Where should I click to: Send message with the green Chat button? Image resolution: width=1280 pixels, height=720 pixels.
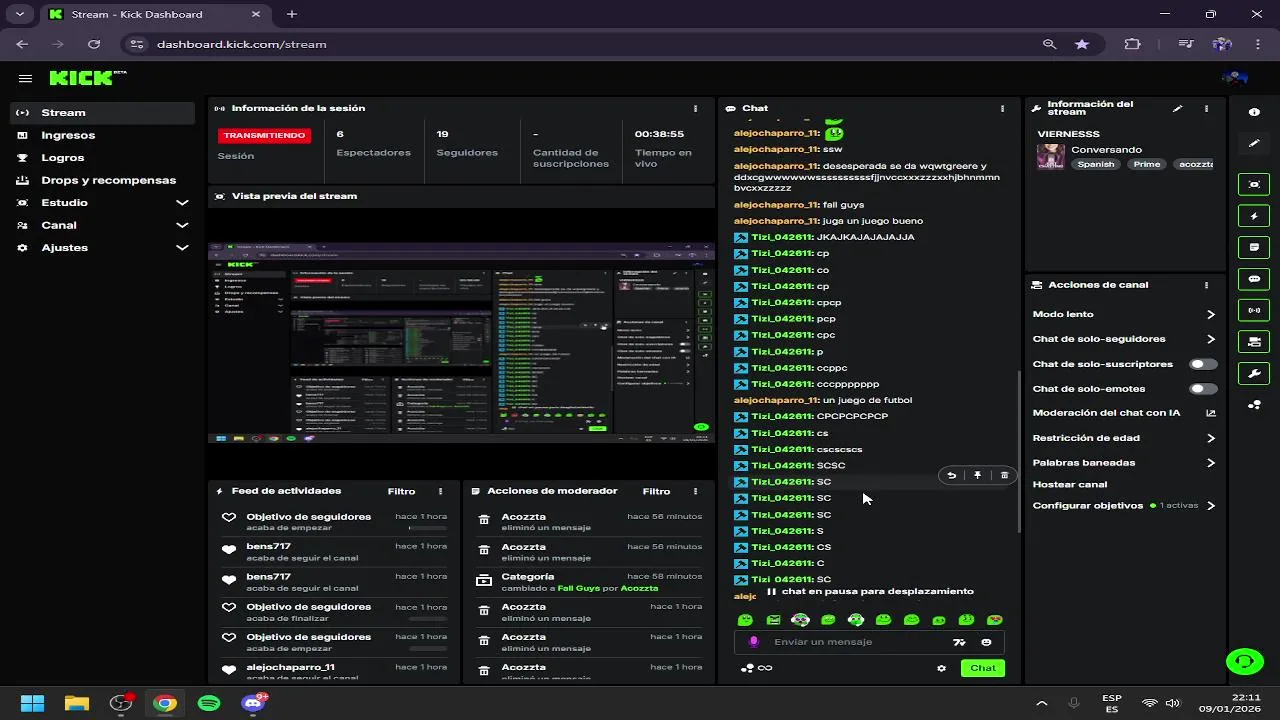pyautogui.click(x=983, y=668)
